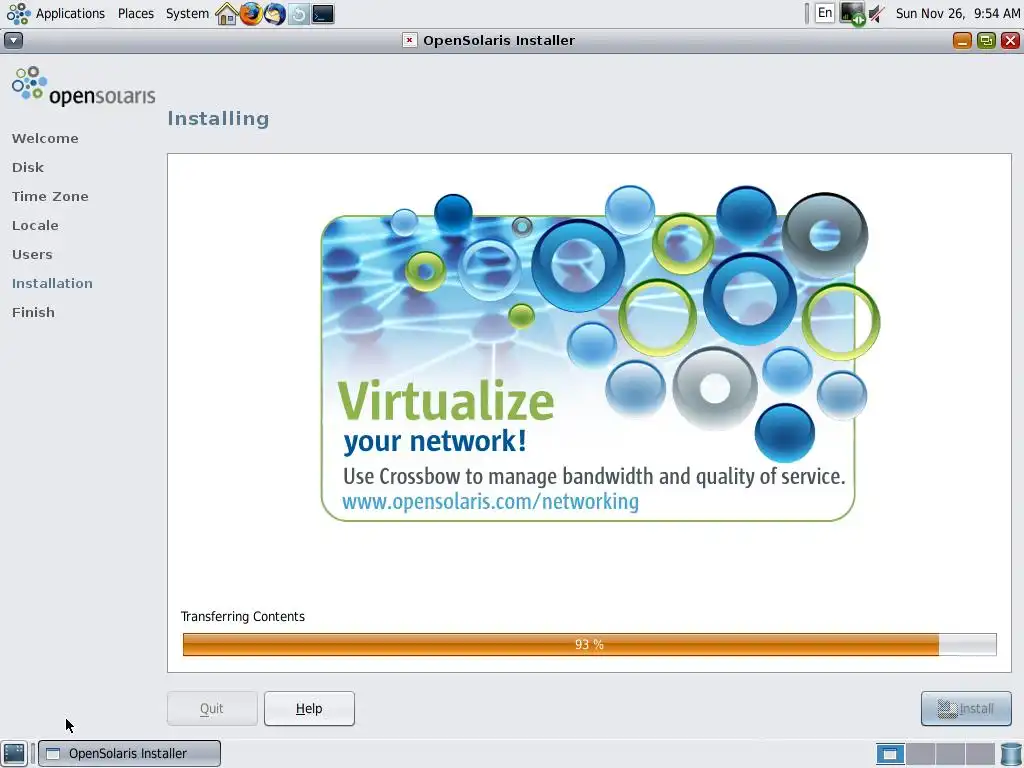This screenshot has height=768, width=1024.
Task: Open the terminal launcher in panel
Action: 323,13
